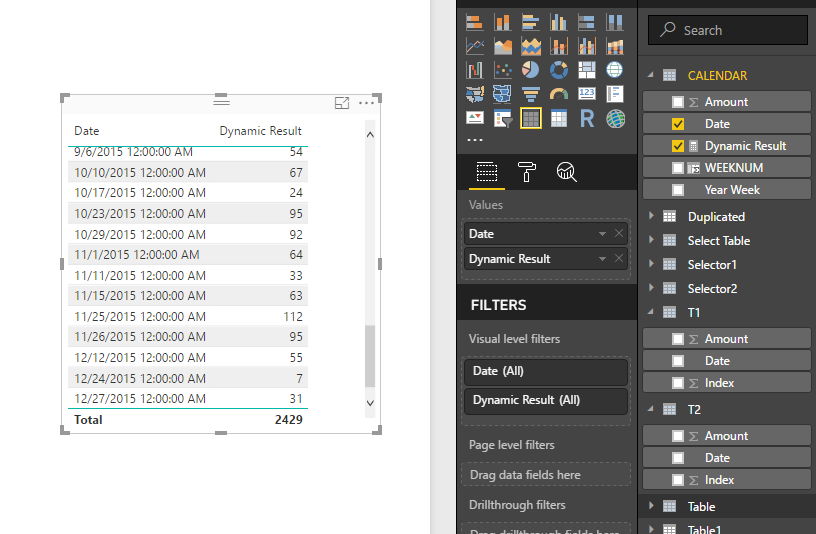Collapse the T1 table
This screenshot has width=816, height=534.
[x=651, y=312]
